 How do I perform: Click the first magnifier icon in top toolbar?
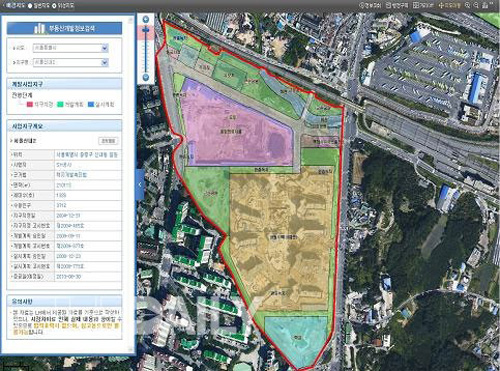(x=468, y=5)
